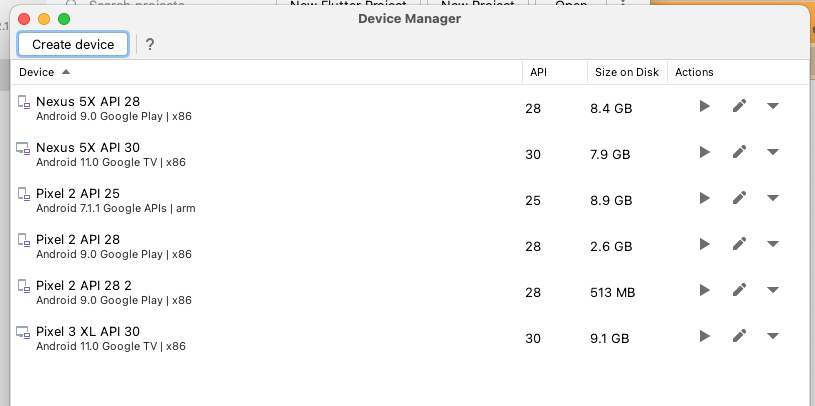Edit the Pixel 3 XL API 30 device
This screenshot has height=406, width=815.
(x=739, y=337)
